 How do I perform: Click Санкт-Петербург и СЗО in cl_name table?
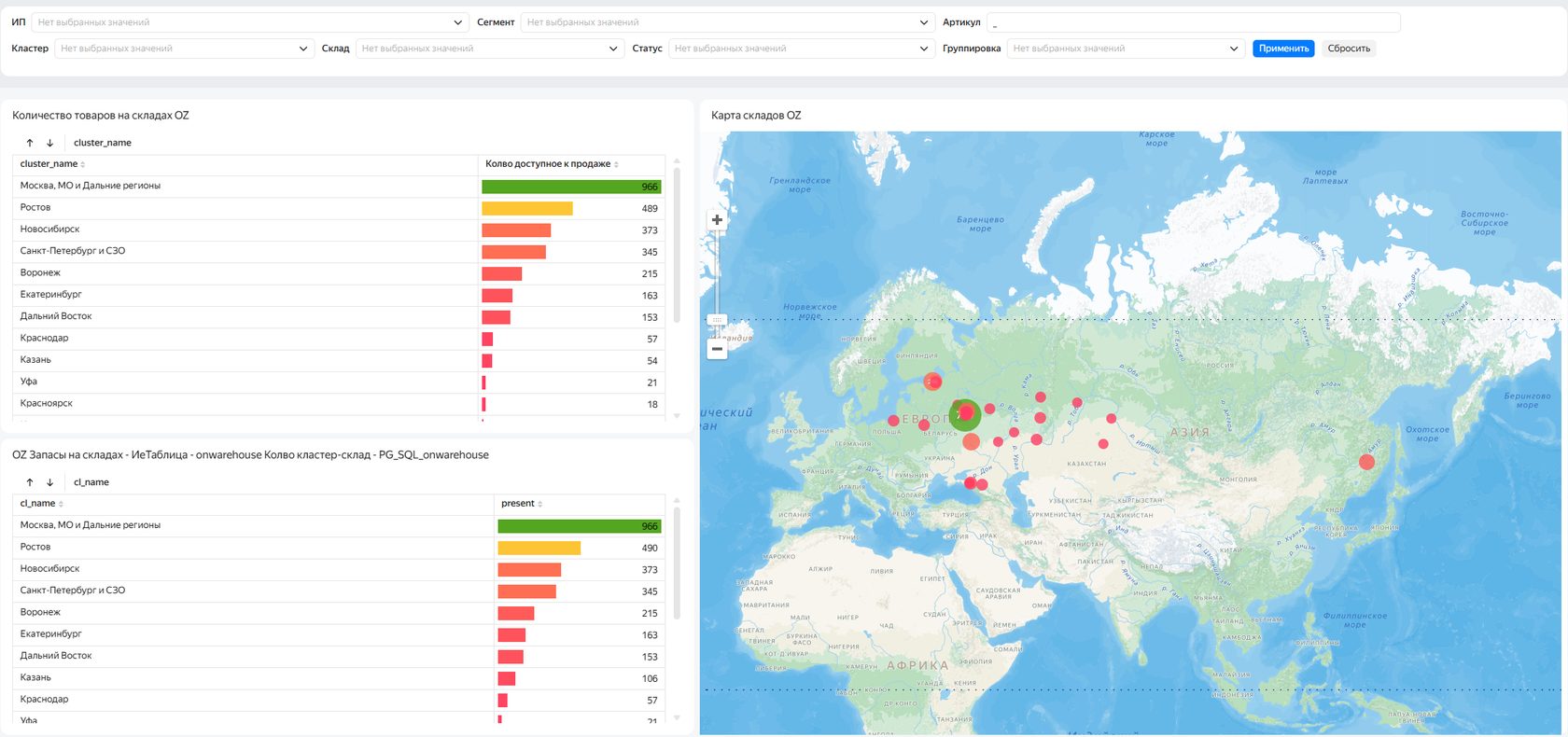point(73,591)
